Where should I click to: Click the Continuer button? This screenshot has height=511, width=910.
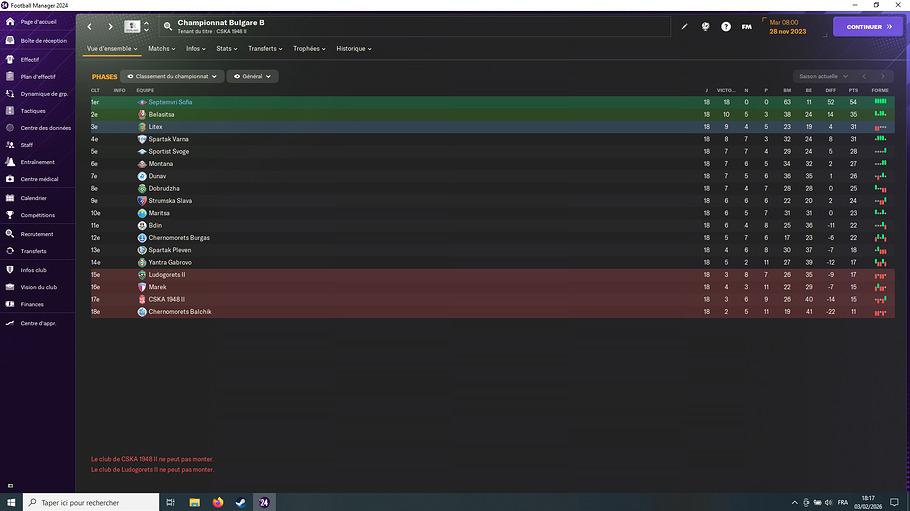click(868, 27)
